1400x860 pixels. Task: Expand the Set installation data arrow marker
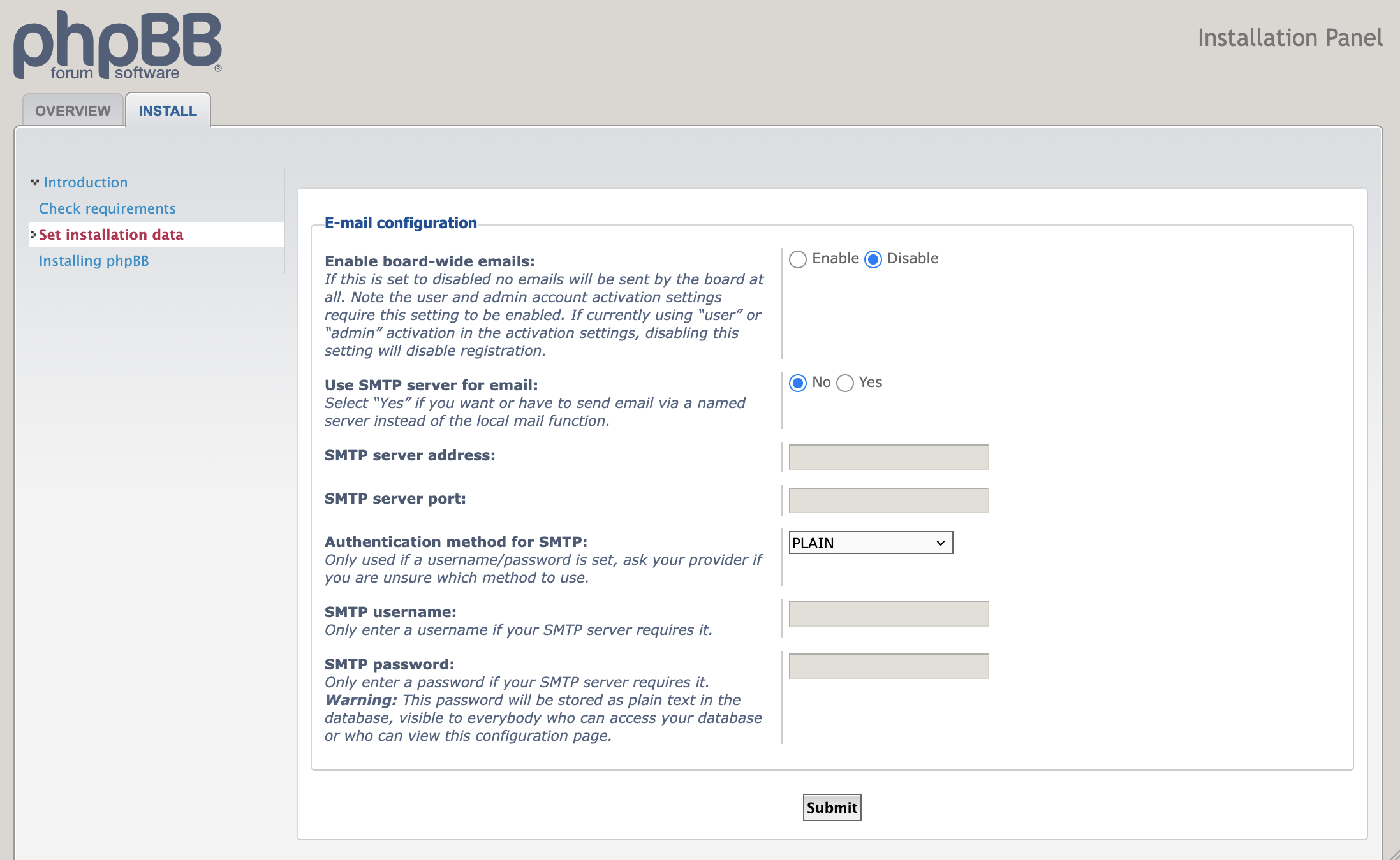pyautogui.click(x=33, y=235)
